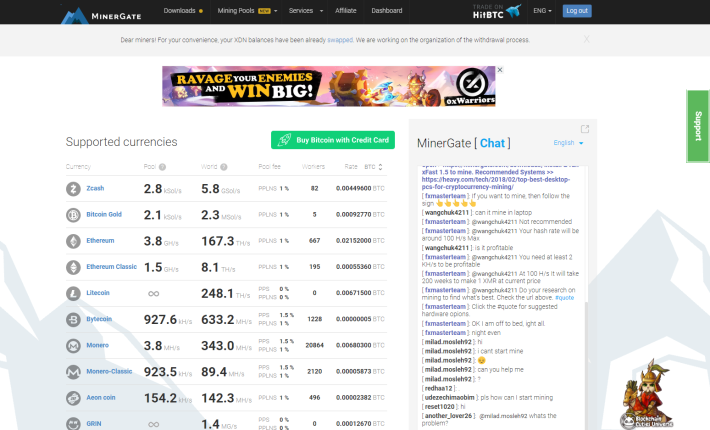The width and height of the screenshot is (710, 430).
Task: Click username wangchuk4211 asking about laptop
Action: tap(446, 213)
